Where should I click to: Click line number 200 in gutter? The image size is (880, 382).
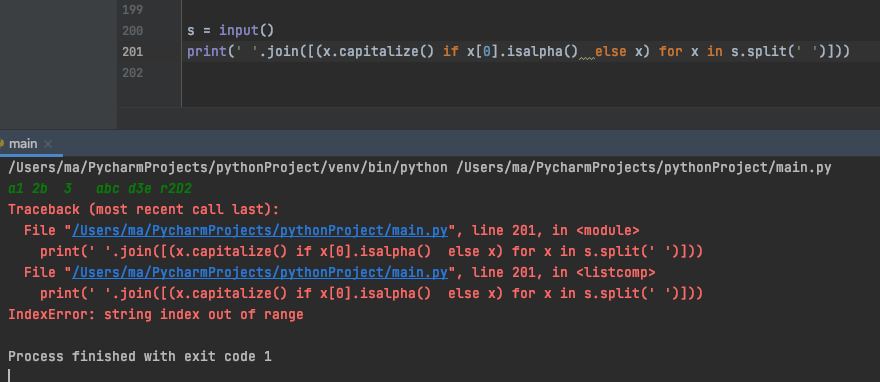(132, 30)
